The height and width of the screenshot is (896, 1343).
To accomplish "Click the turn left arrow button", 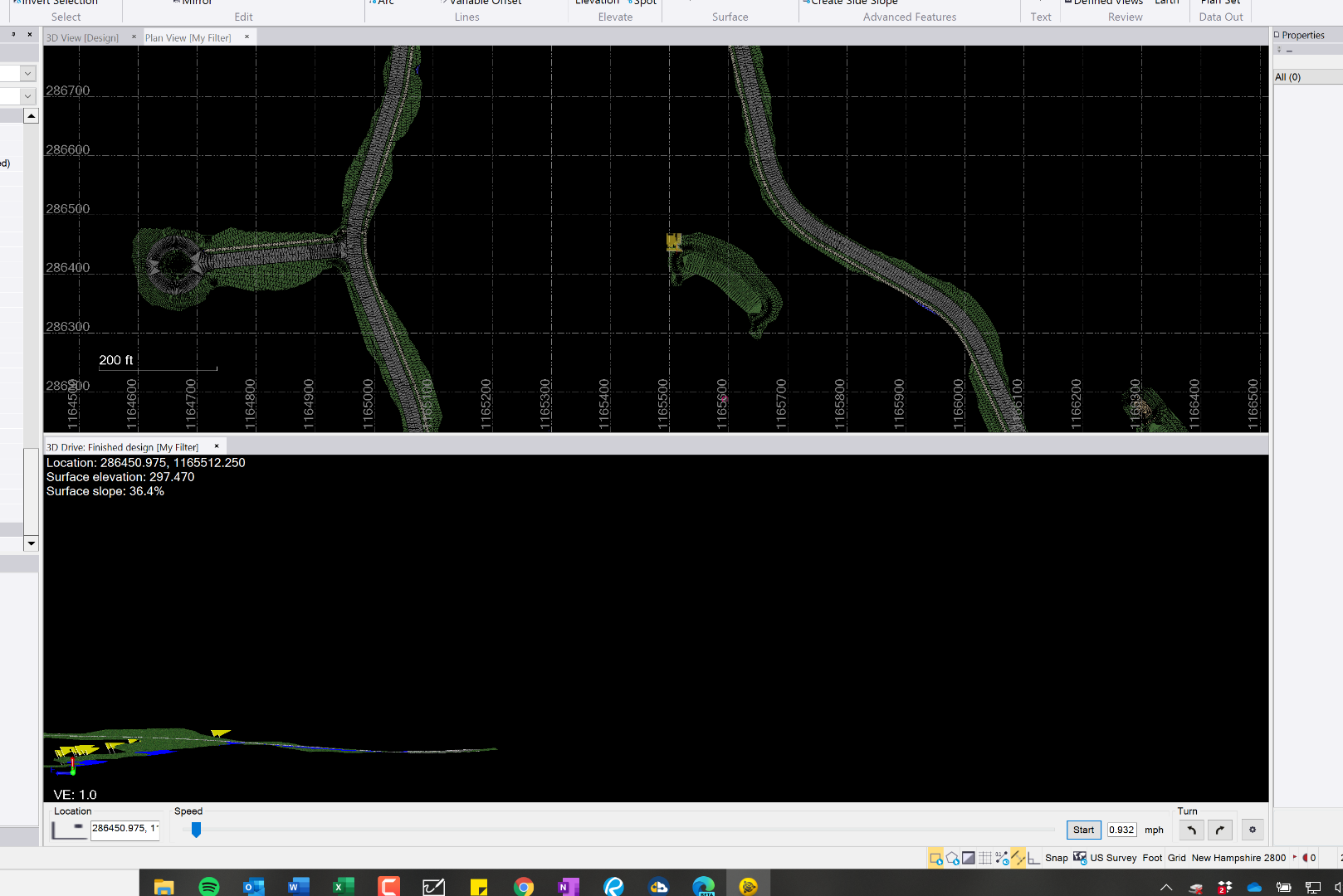I will (1191, 830).
